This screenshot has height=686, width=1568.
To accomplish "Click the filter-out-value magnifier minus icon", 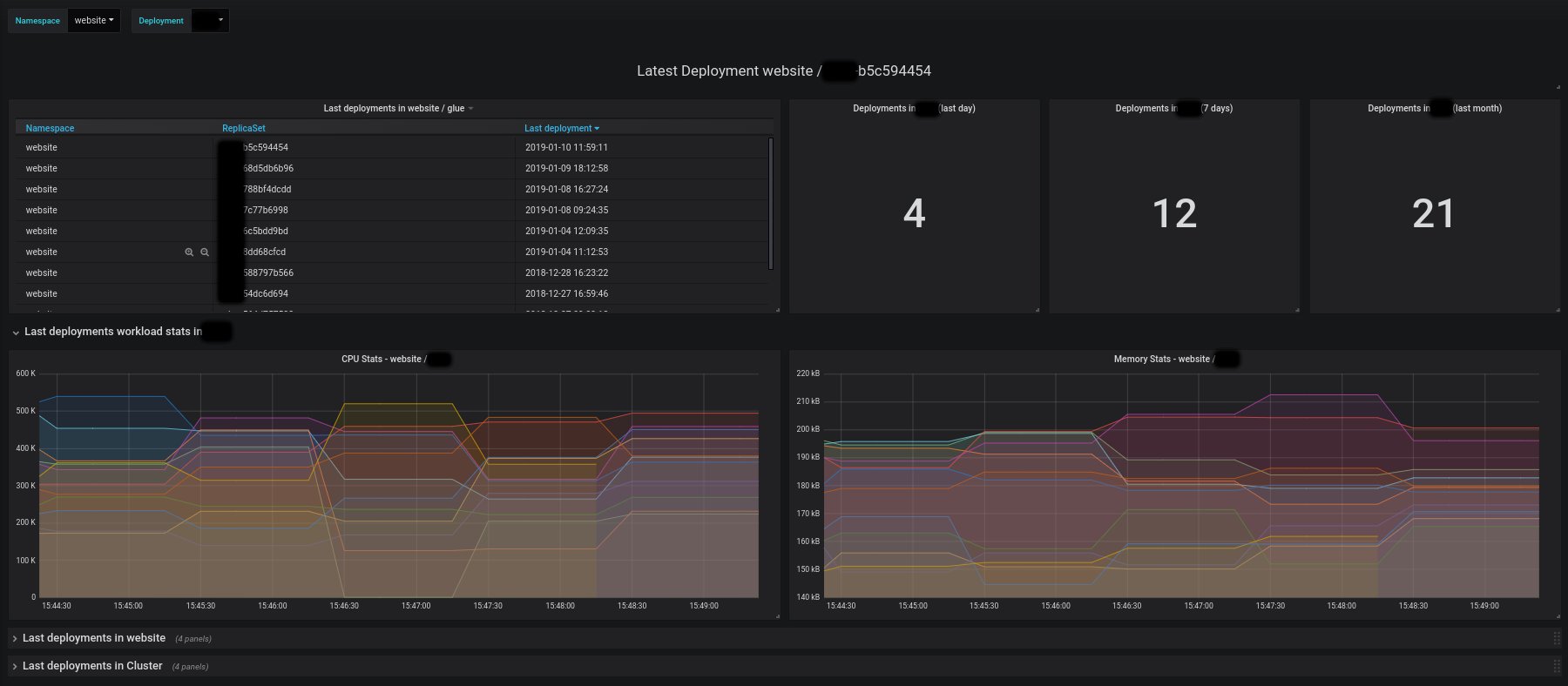I will [205, 252].
